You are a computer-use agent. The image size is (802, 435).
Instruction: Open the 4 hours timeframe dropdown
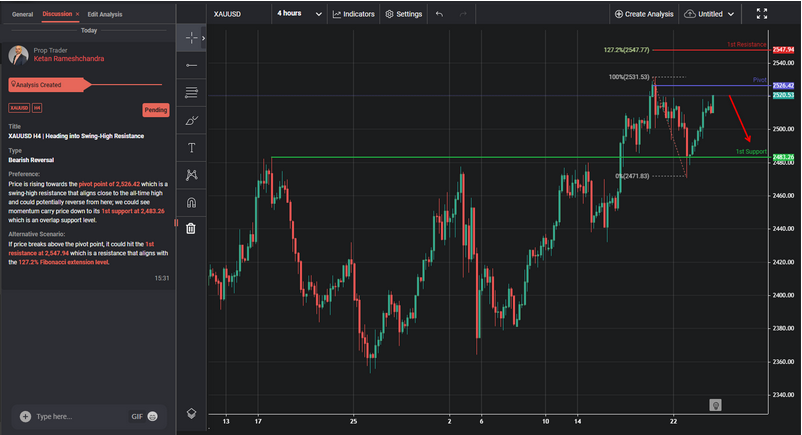299,14
